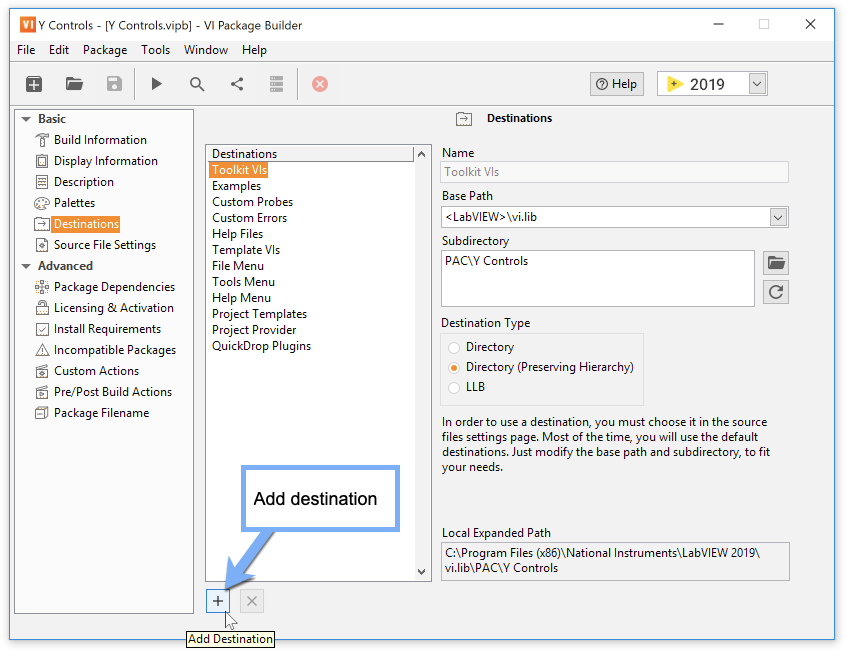The height and width of the screenshot is (651, 846).
Task: Click the red cancel toolbar icon
Action: (x=319, y=84)
